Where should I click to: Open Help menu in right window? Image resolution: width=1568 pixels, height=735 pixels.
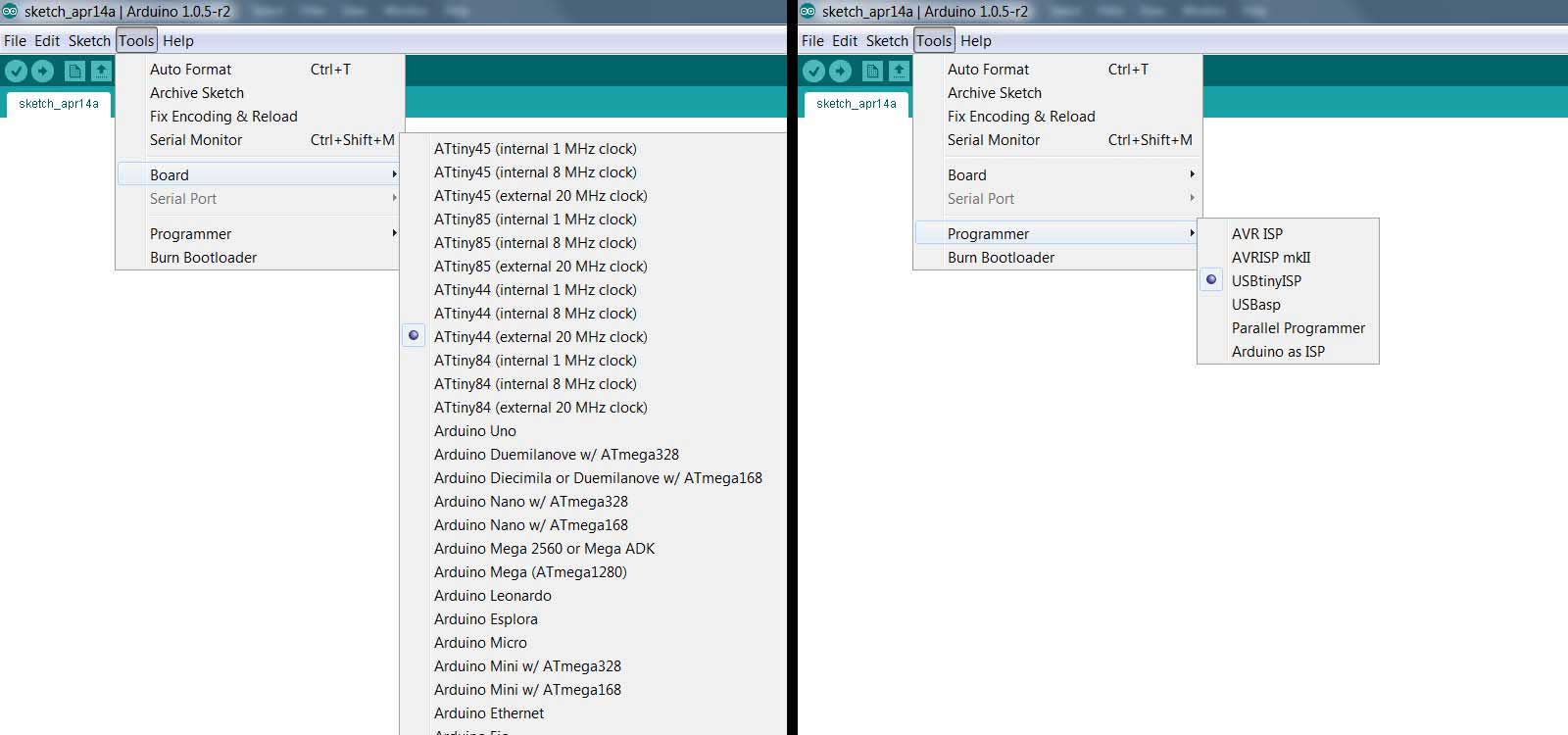pos(976,41)
